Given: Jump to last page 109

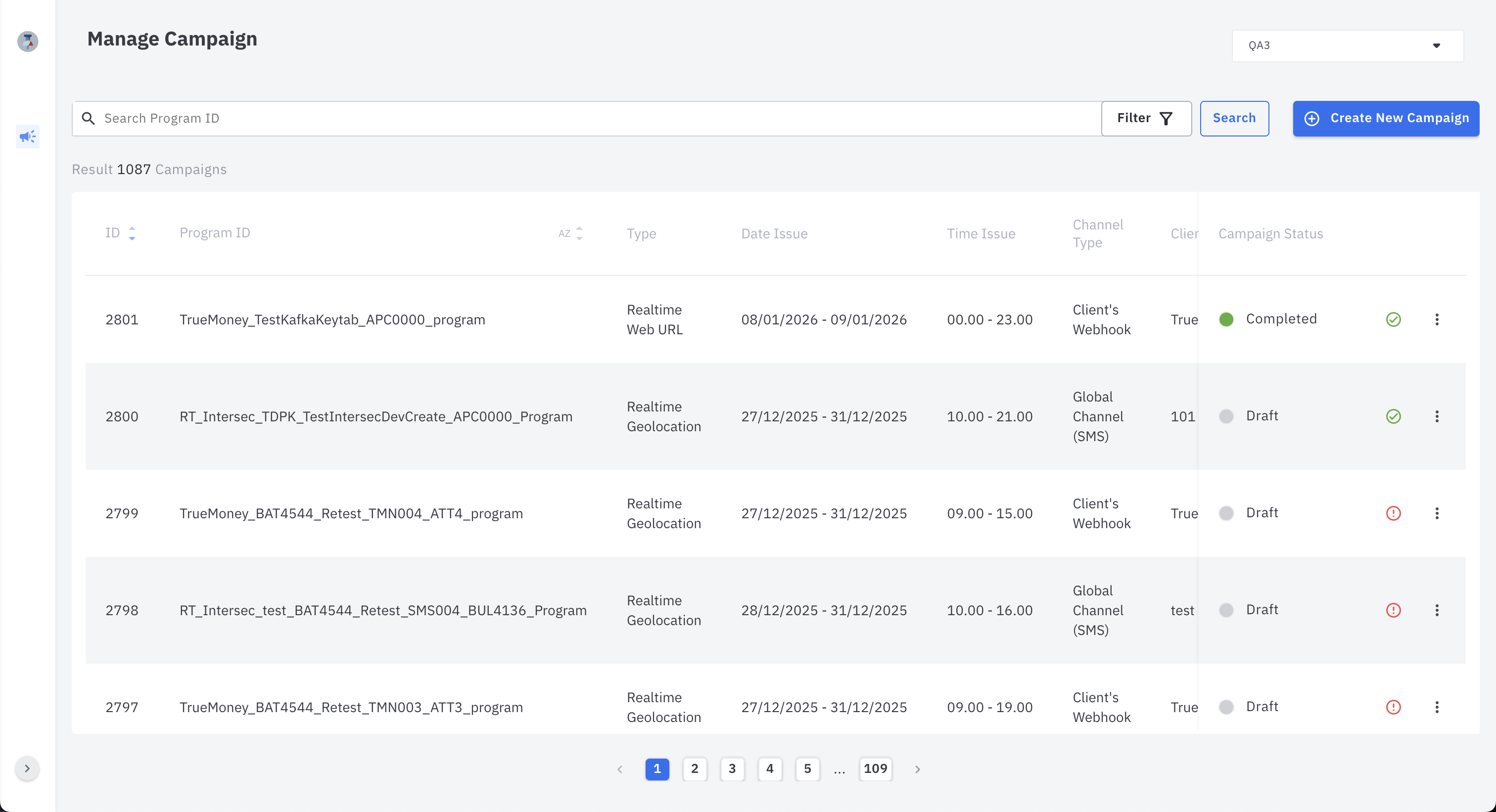Looking at the screenshot, I should pos(875,769).
